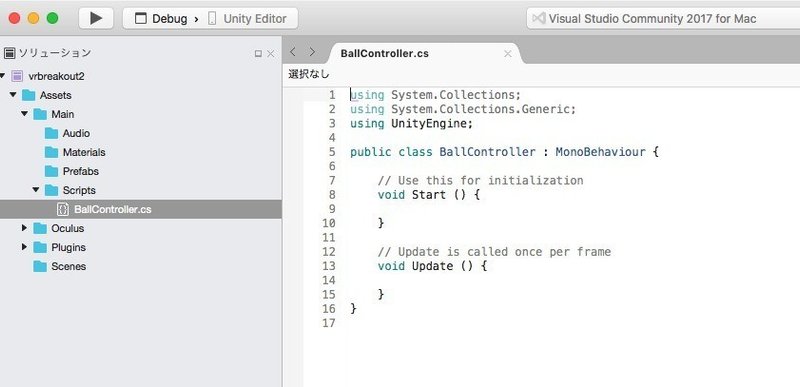Open the 選択なし breadcrumb selector
800x387 pixels.
309,74
